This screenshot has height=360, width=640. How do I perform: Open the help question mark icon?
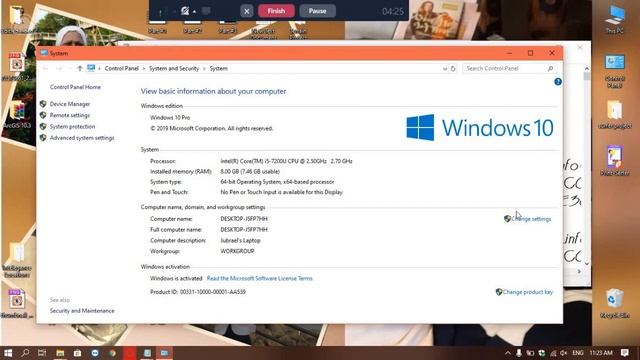[558, 82]
